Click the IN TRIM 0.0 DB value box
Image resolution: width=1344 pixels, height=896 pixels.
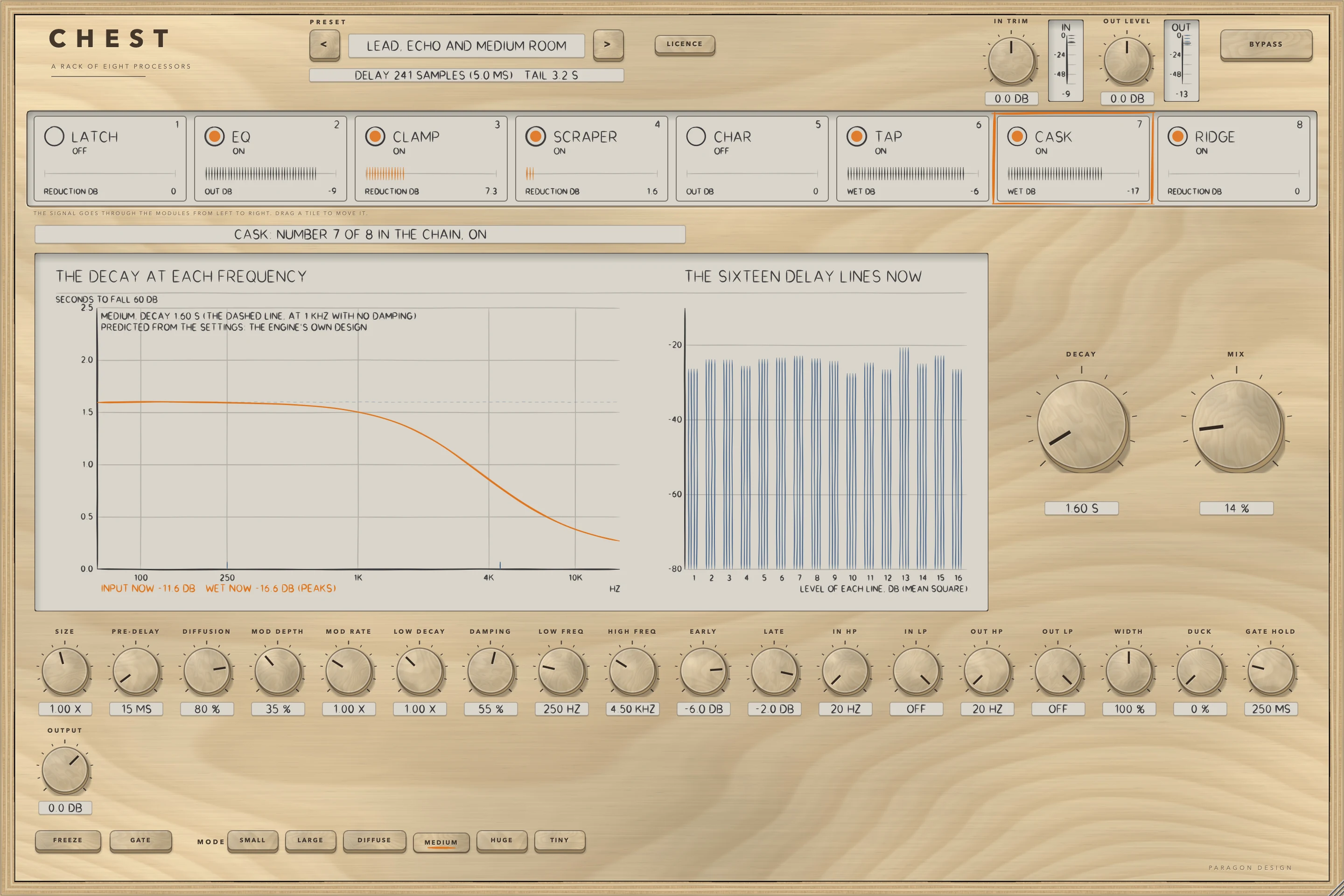click(1011, 98)
